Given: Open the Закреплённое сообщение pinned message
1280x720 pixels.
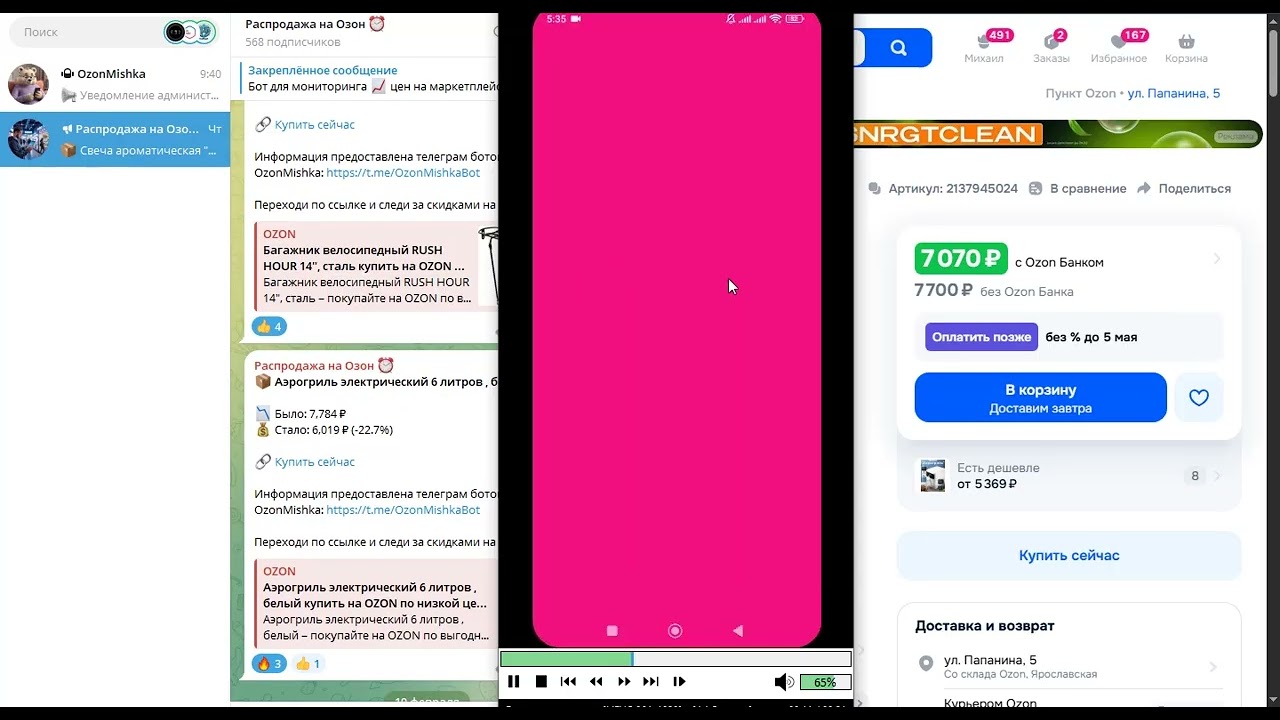Looking at the screenshot, I should (x=368, y=79).
